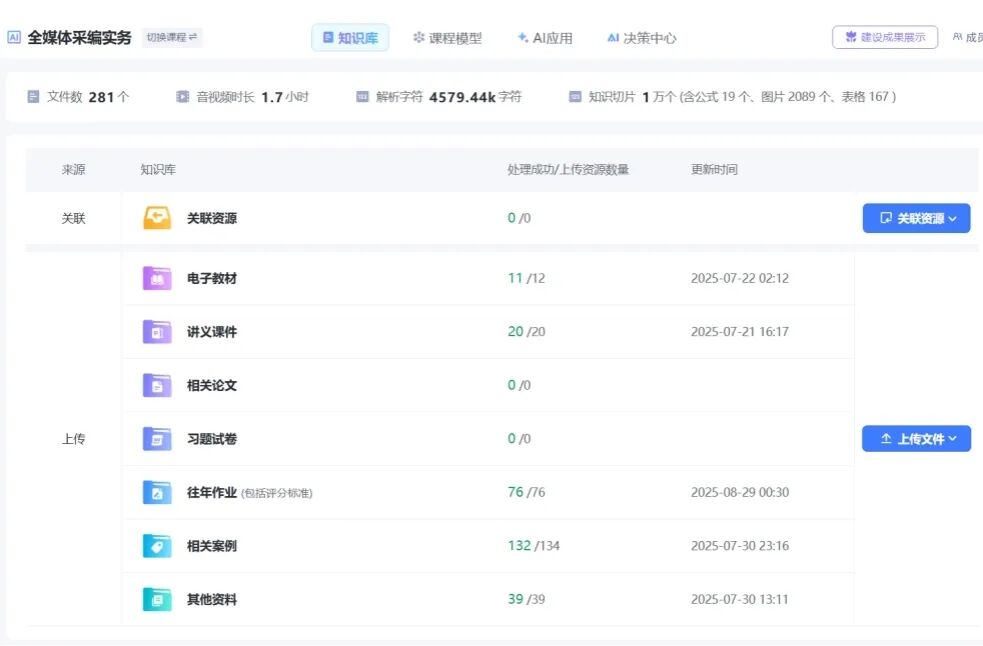Open the AI 决策中心 tab
Screen dimensions: 983x646
pyautogui.click(x=641, y=38)
